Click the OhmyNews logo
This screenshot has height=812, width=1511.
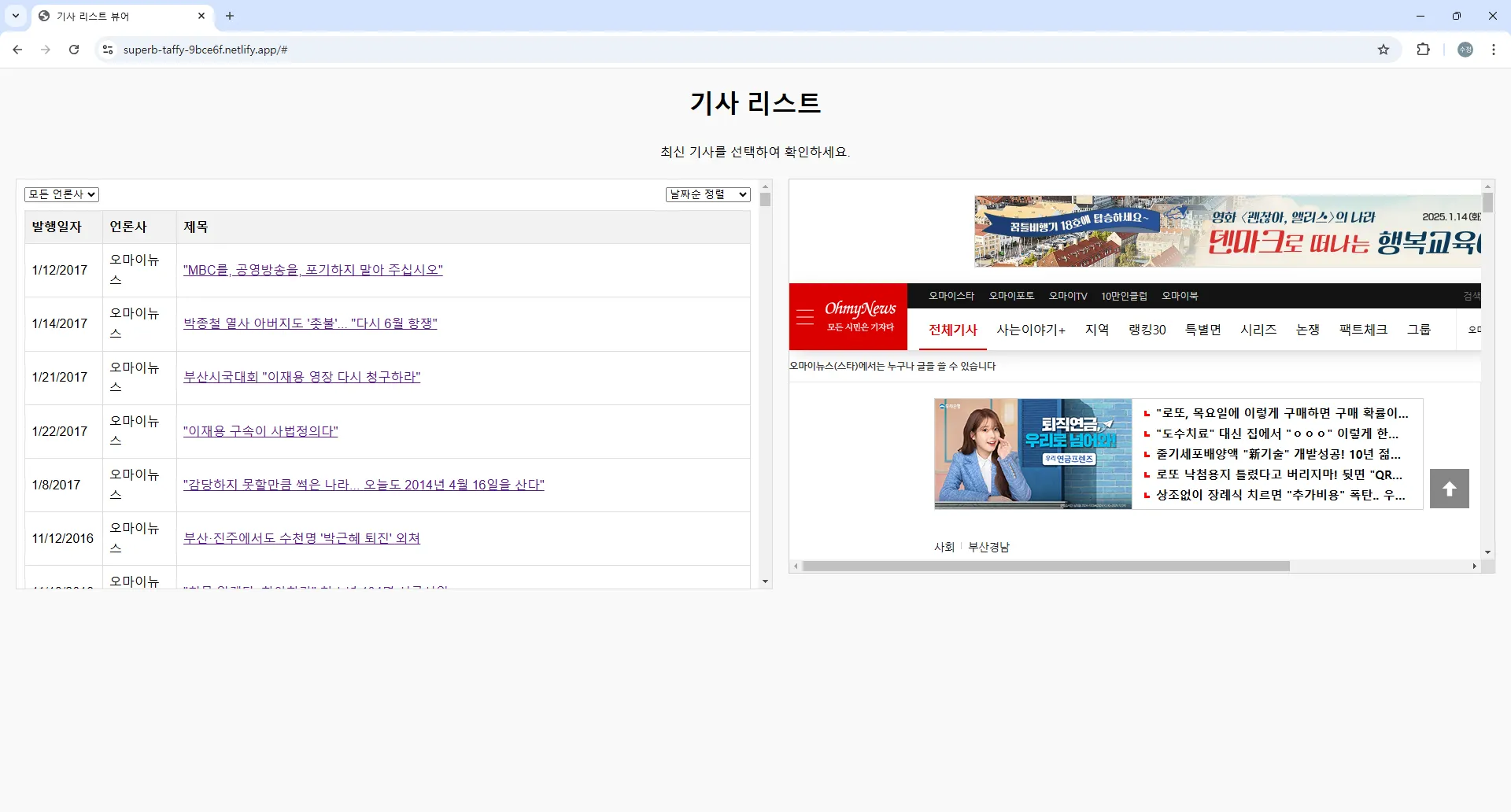coord(860,316)
